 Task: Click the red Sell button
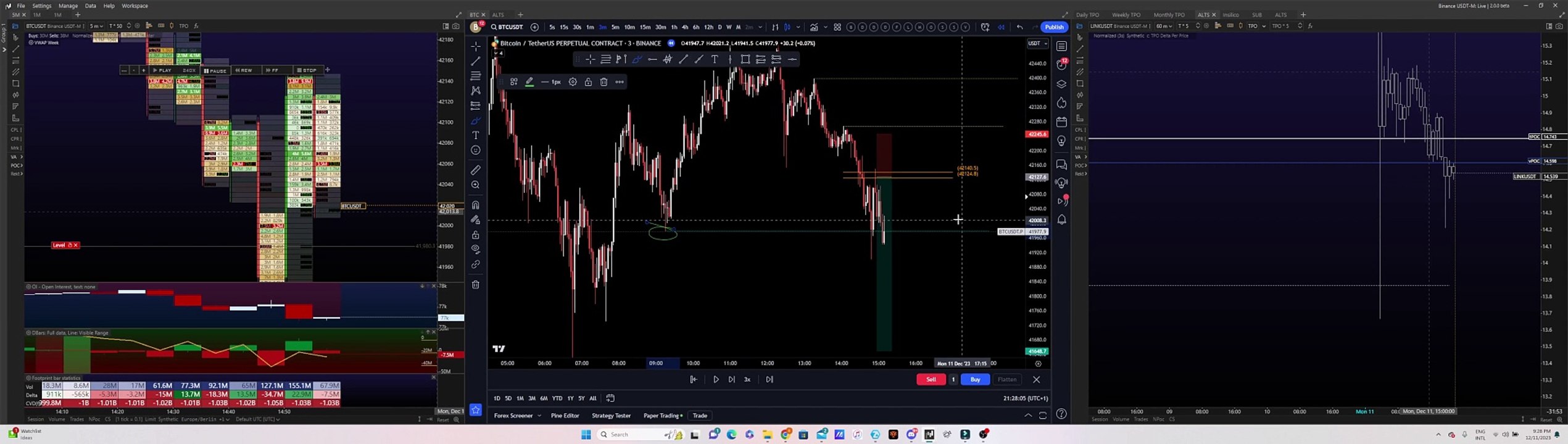(x=931, y=379)
